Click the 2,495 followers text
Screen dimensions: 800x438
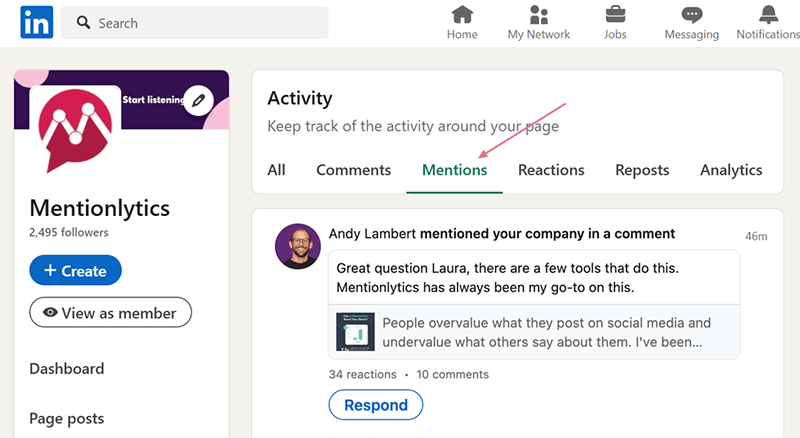(69, 232)
